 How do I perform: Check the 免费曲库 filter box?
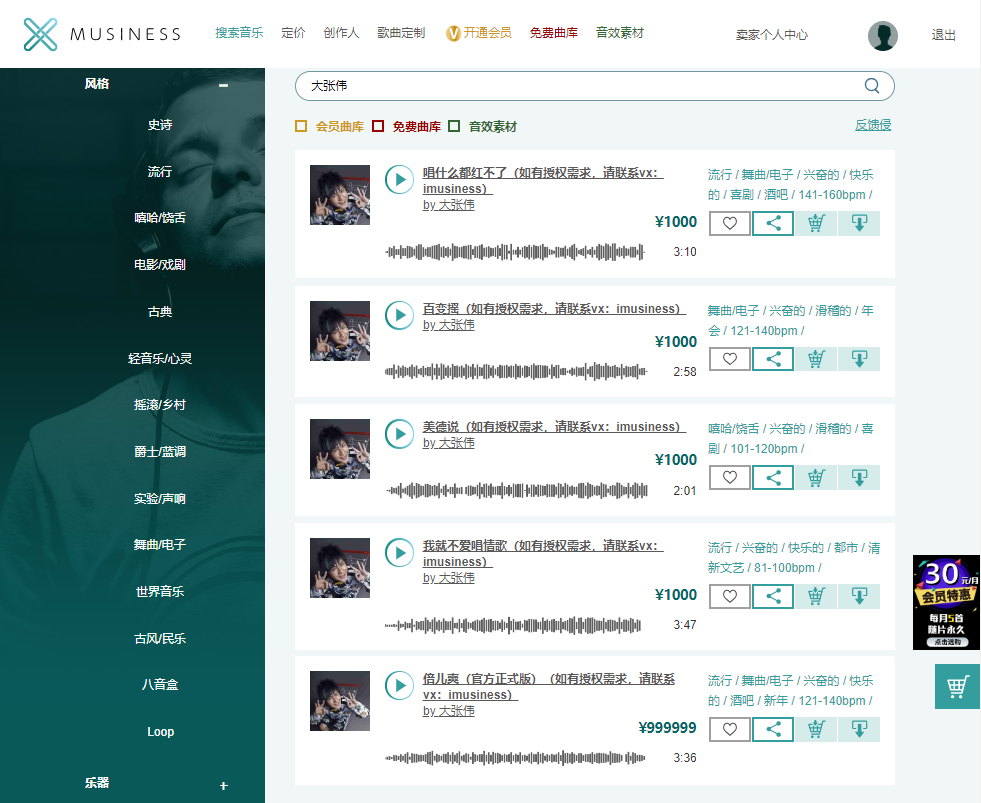click(x=378, y=126)
